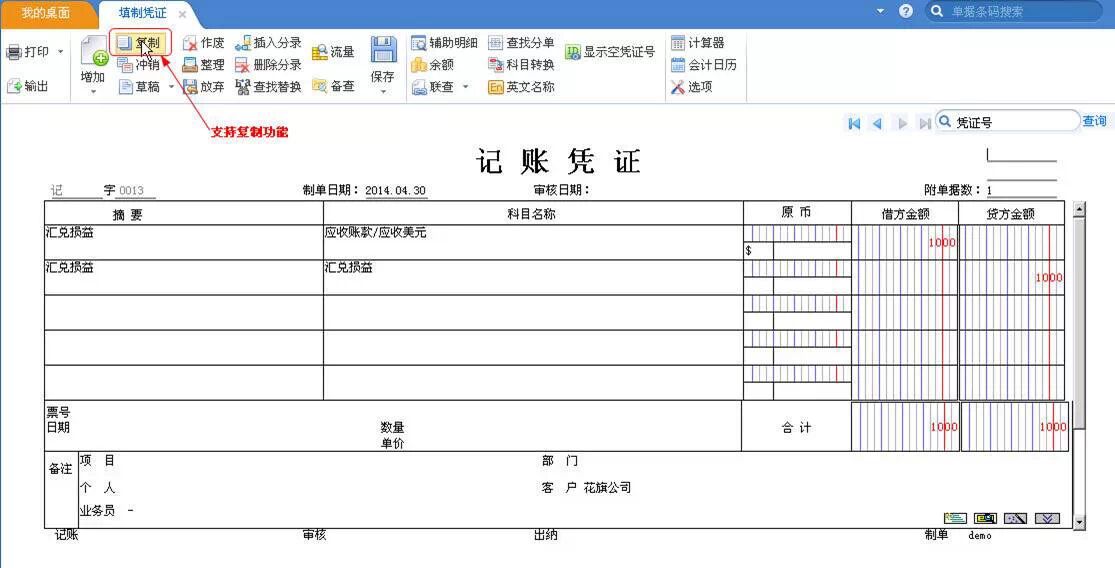Click the voucher table's vertical scrollbar thumb
This screenshot has width=1115, height=568.
pos(1079,323)
